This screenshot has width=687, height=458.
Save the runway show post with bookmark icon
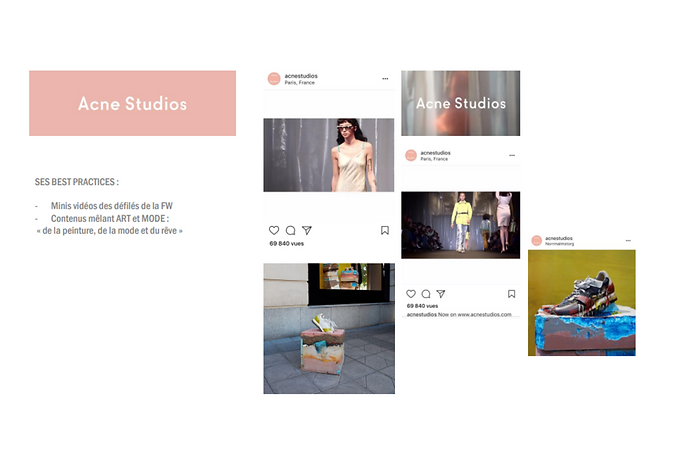tap(511, 294)
